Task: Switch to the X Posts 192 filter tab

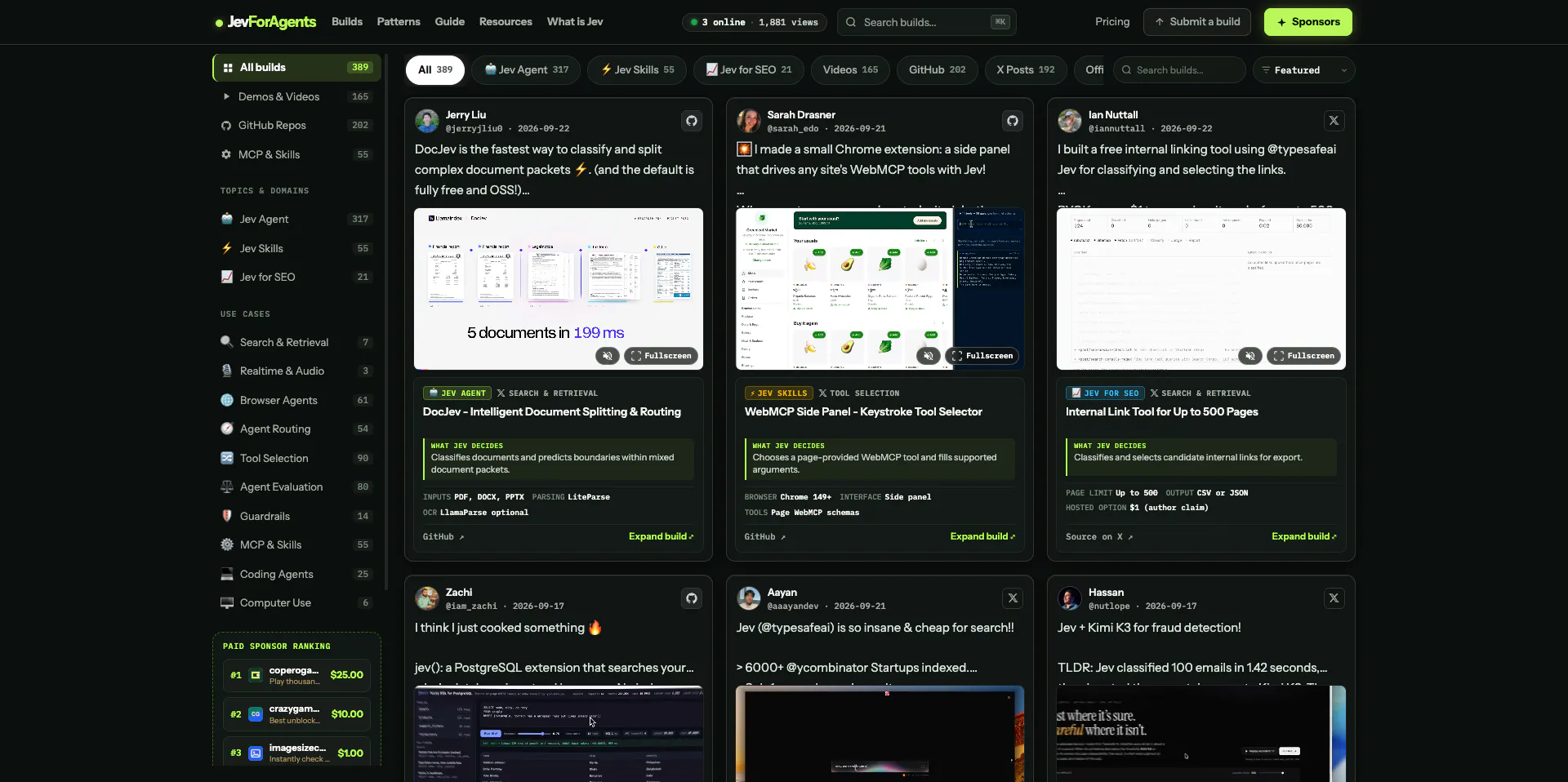Action: 1026,70
